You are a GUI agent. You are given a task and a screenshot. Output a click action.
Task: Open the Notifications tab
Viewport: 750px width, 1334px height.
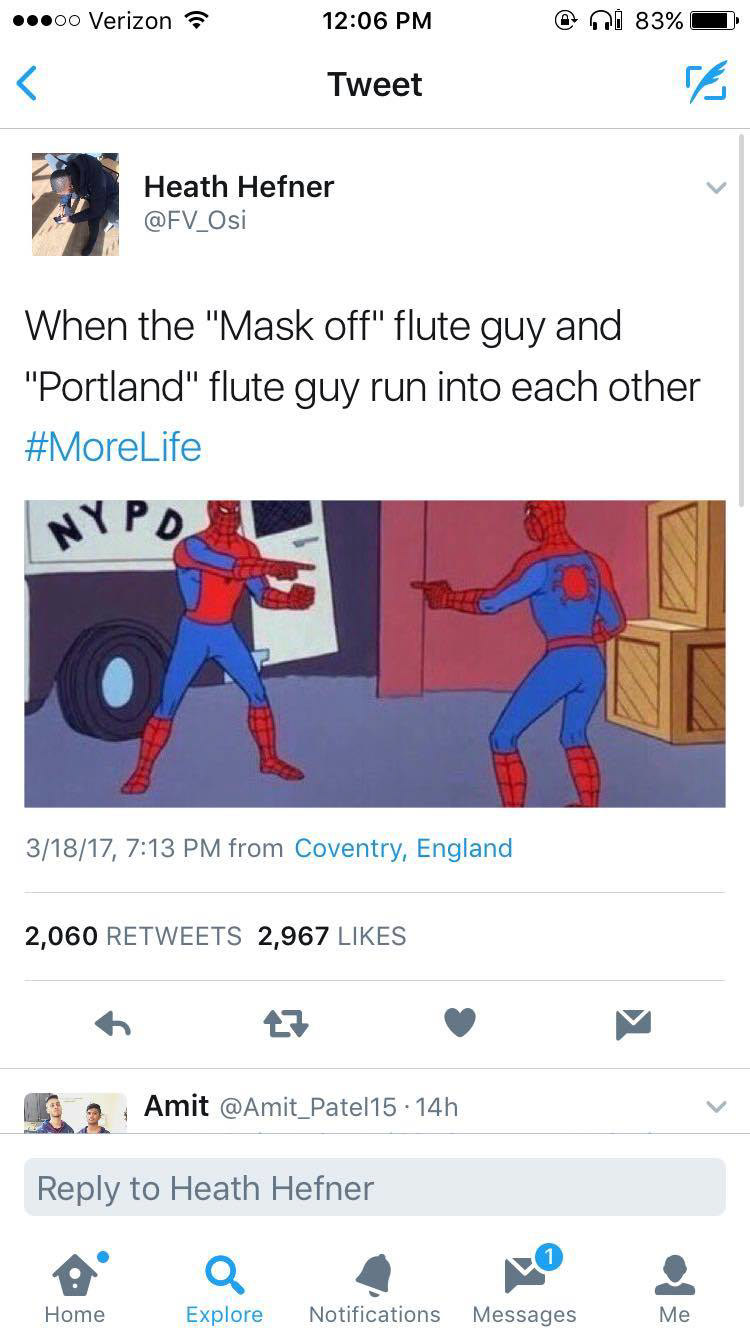coord(375,1287)
